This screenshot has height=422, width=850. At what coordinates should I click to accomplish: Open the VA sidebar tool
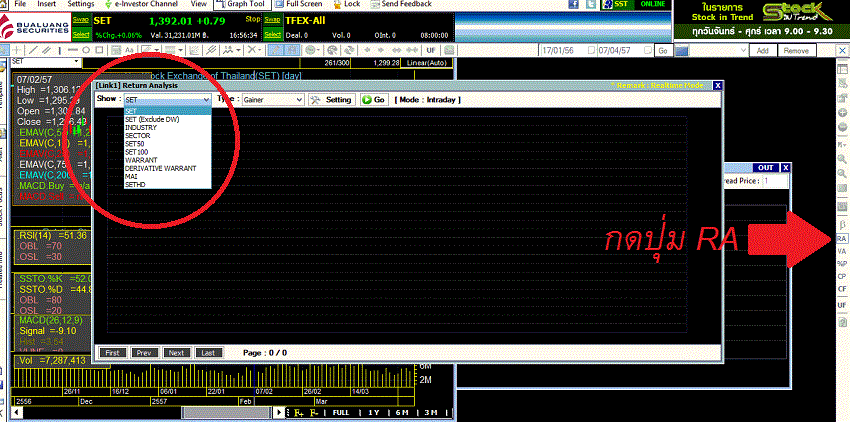pyautogui.click(x=842, y=251)
